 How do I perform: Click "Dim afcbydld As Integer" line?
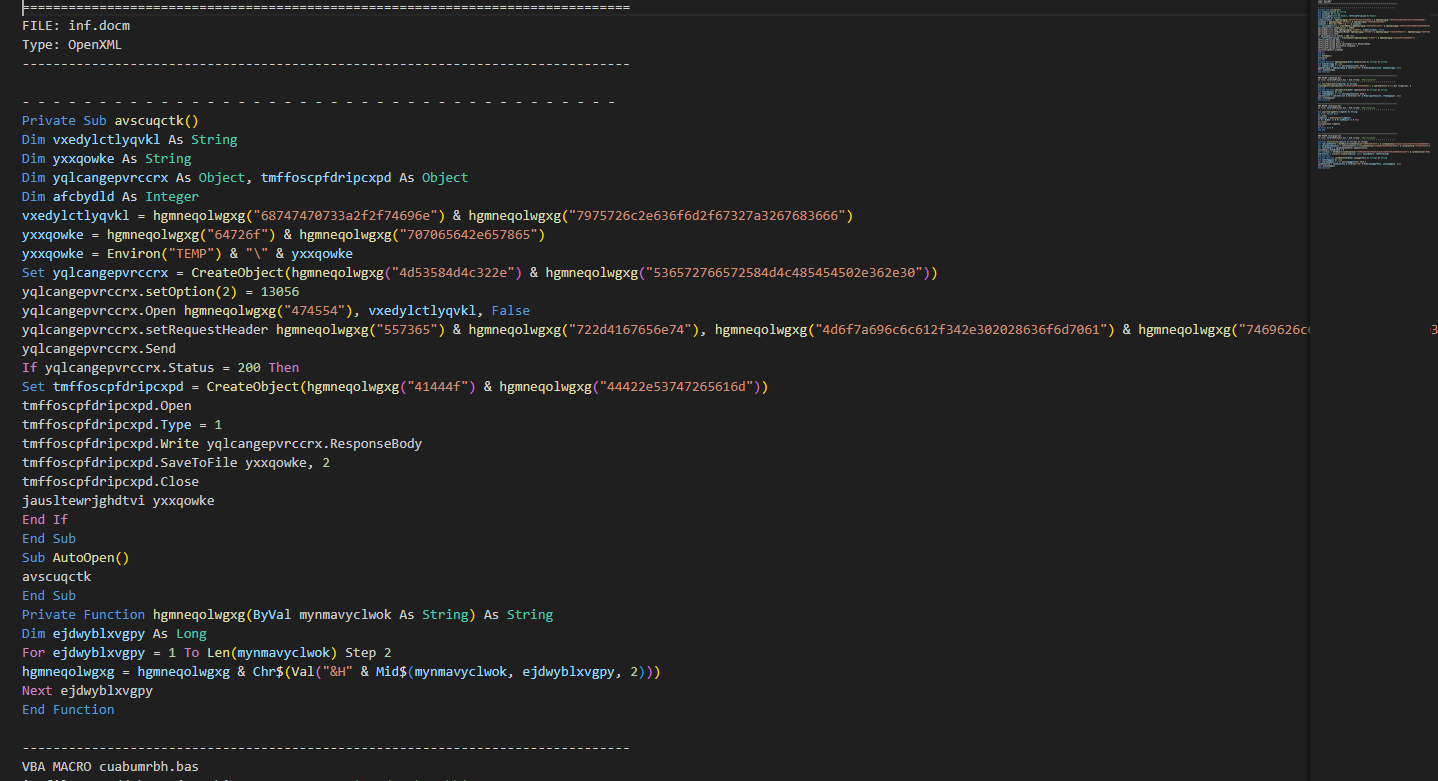(110, 196)
